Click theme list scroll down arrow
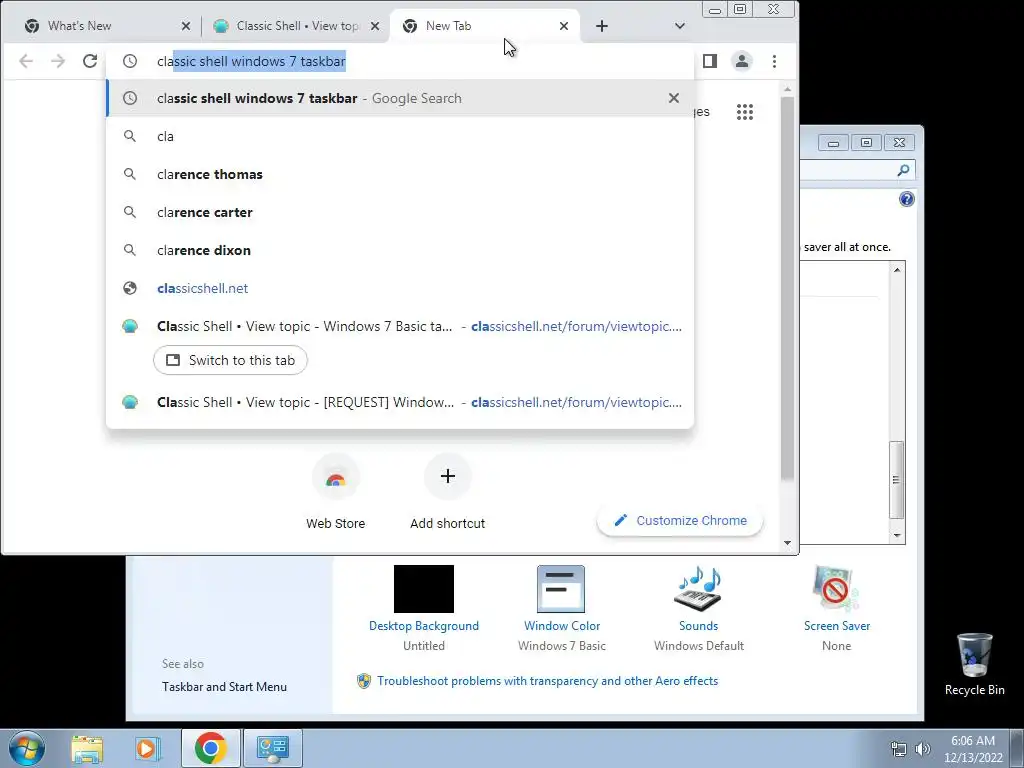1024x768 pixels. [897, 536]
